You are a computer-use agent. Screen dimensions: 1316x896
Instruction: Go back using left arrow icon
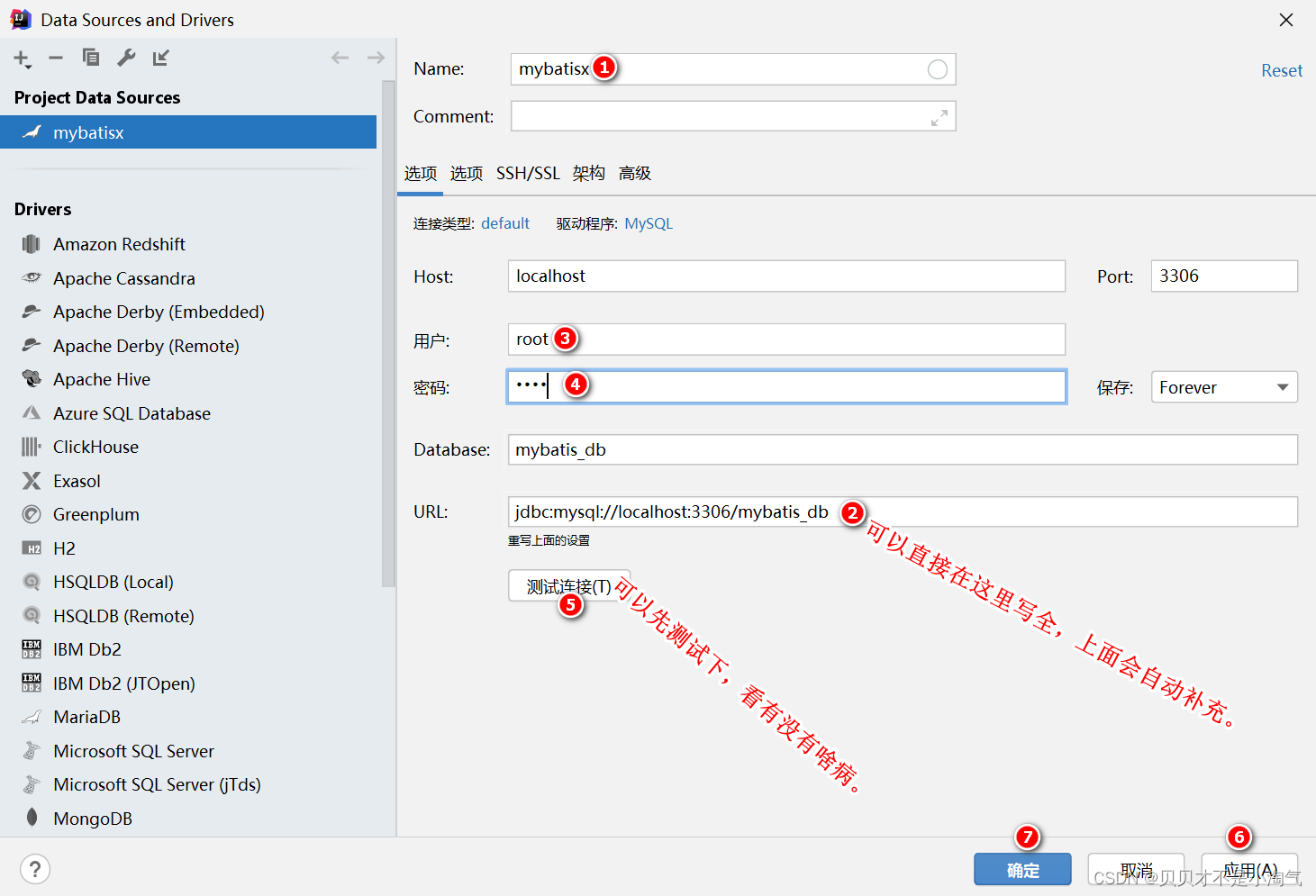340,58
